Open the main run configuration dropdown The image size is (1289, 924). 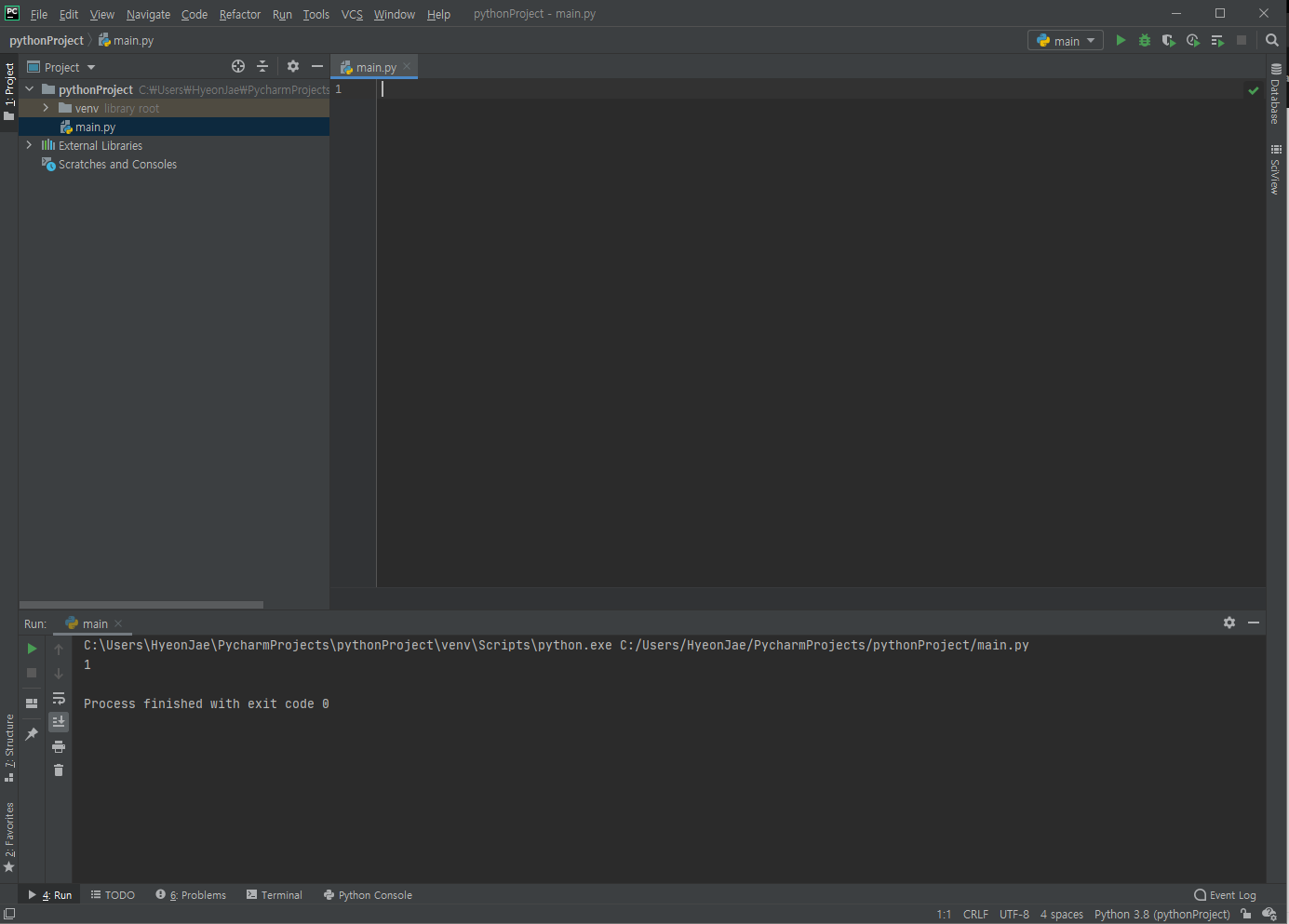coord(1066,40)
